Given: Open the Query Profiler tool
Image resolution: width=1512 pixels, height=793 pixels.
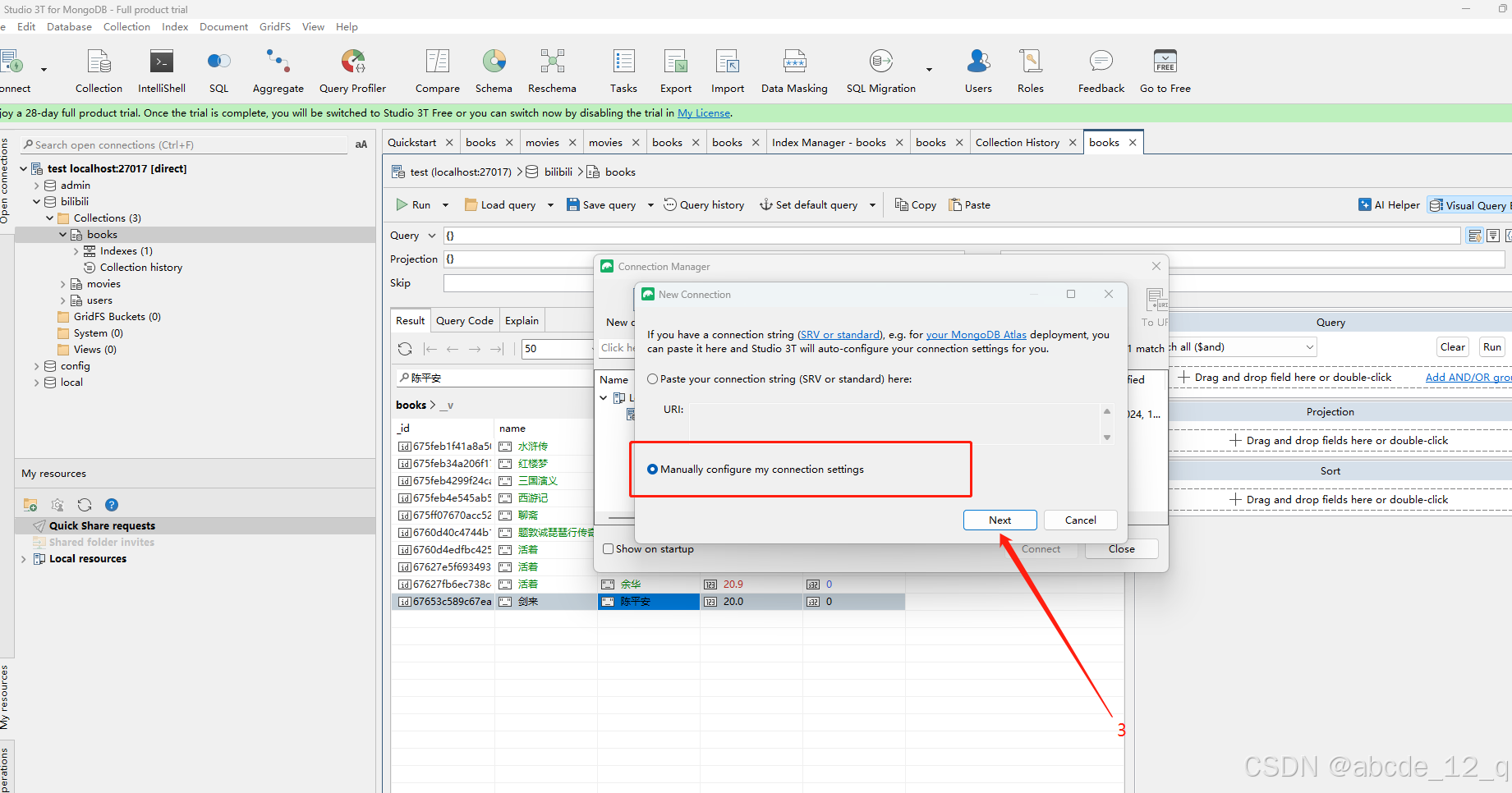Looking at the screenshot, I should point(352,71).
